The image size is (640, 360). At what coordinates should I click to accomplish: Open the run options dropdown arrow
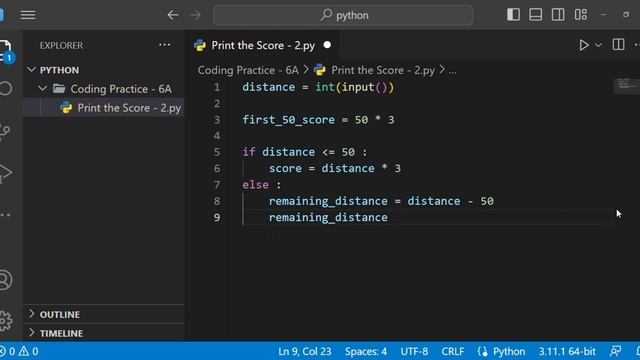[598, 45]
